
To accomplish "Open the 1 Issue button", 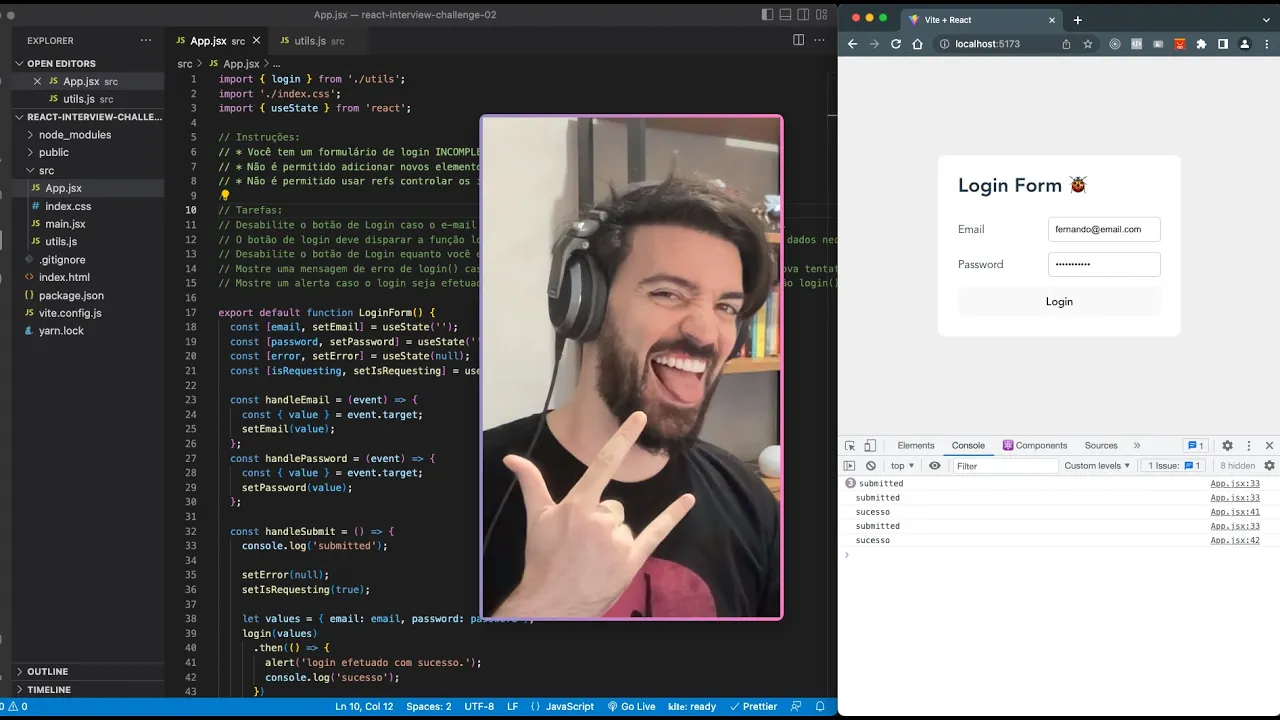I will pos(1174,466).
